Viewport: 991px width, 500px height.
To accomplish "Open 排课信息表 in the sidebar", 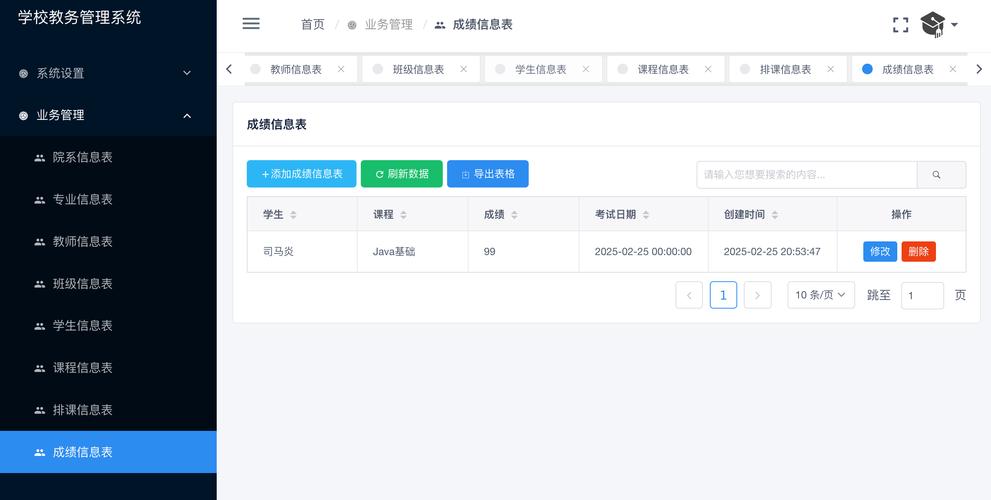I will [x=108, y=410].
